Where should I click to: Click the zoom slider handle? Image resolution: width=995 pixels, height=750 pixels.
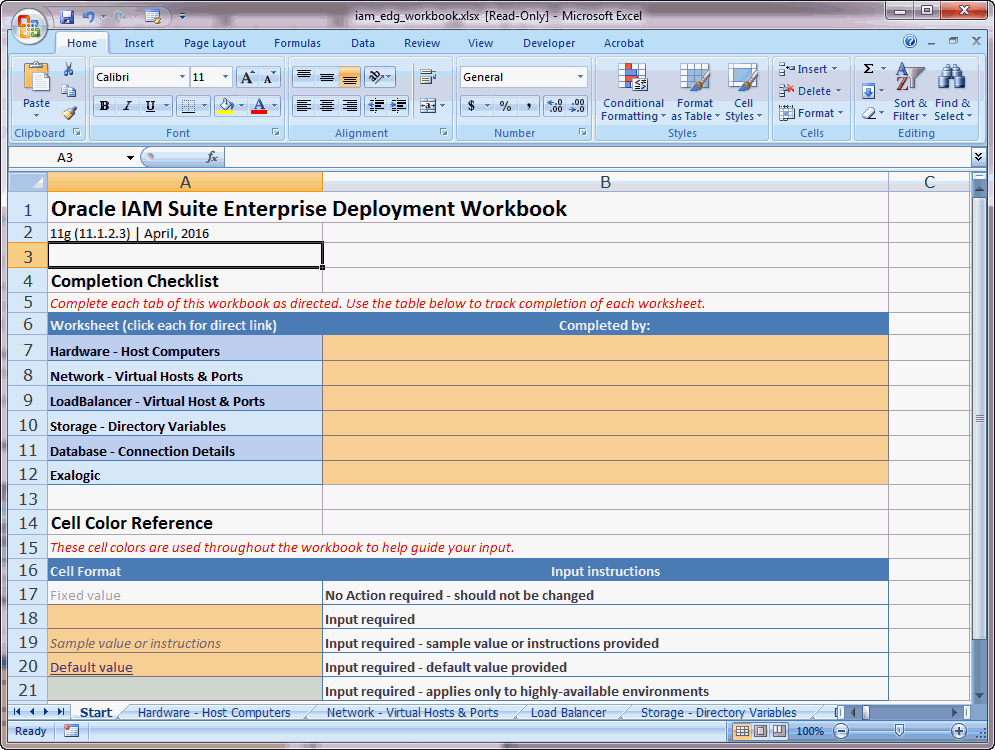[x=899, y=731]
